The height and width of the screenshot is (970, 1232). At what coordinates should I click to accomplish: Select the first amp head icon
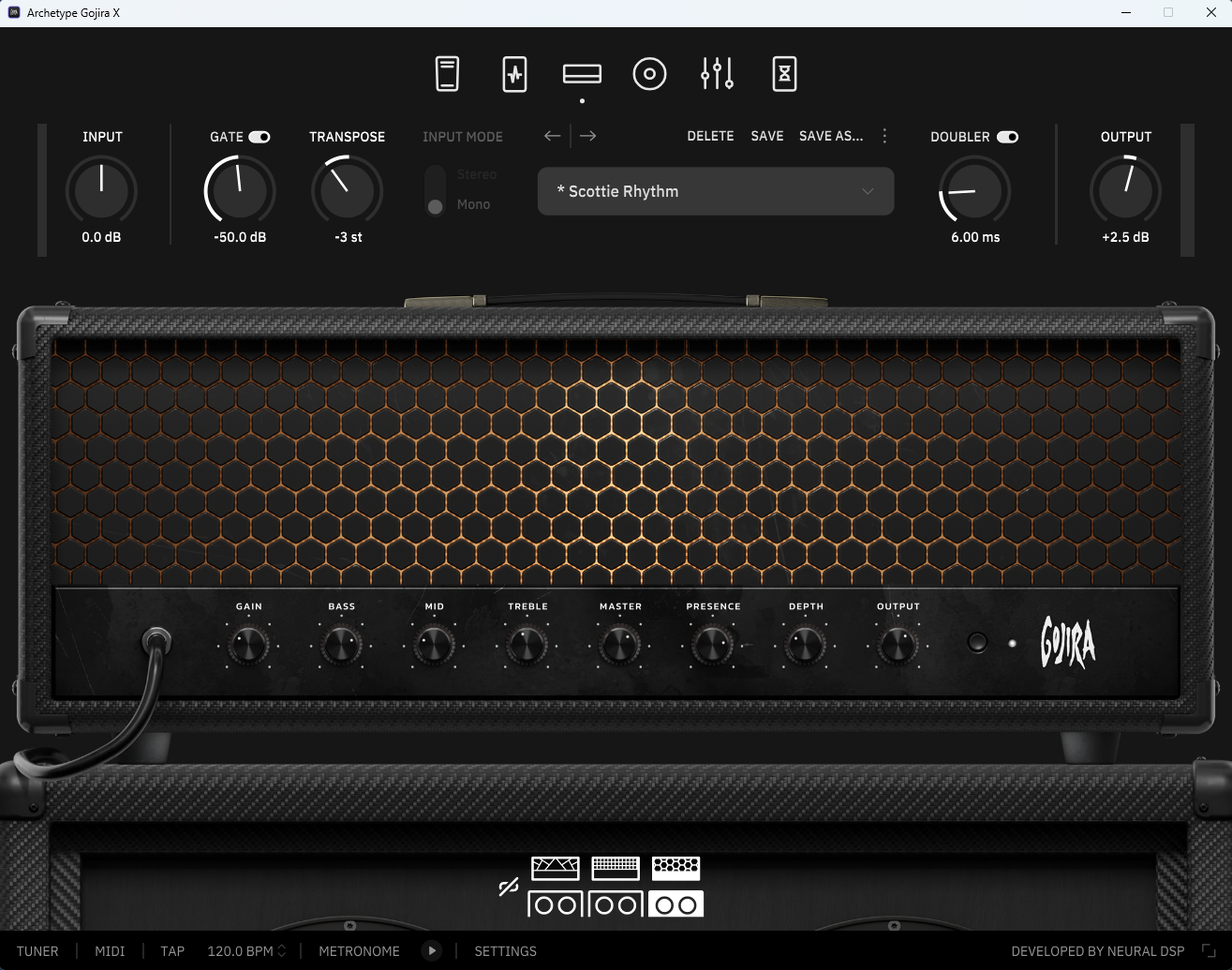click(x=555, y=868)
